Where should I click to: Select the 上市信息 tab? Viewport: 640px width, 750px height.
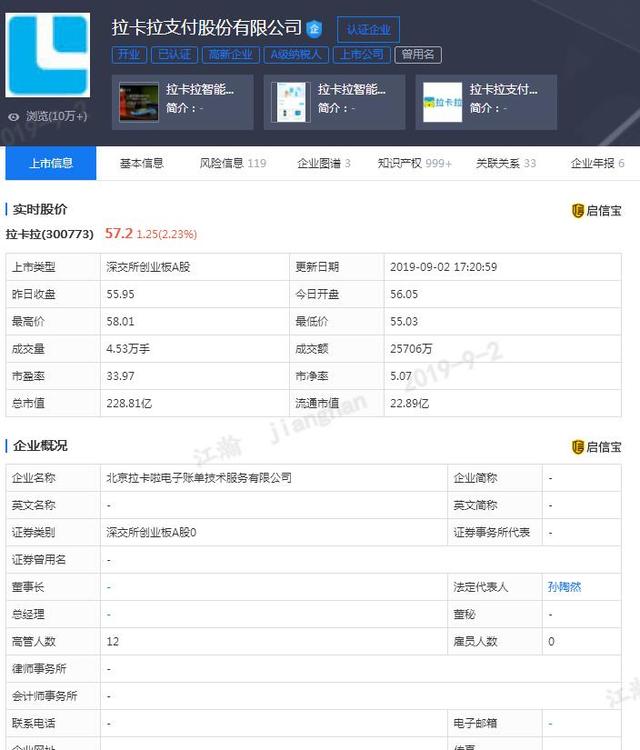click(51, 164)
